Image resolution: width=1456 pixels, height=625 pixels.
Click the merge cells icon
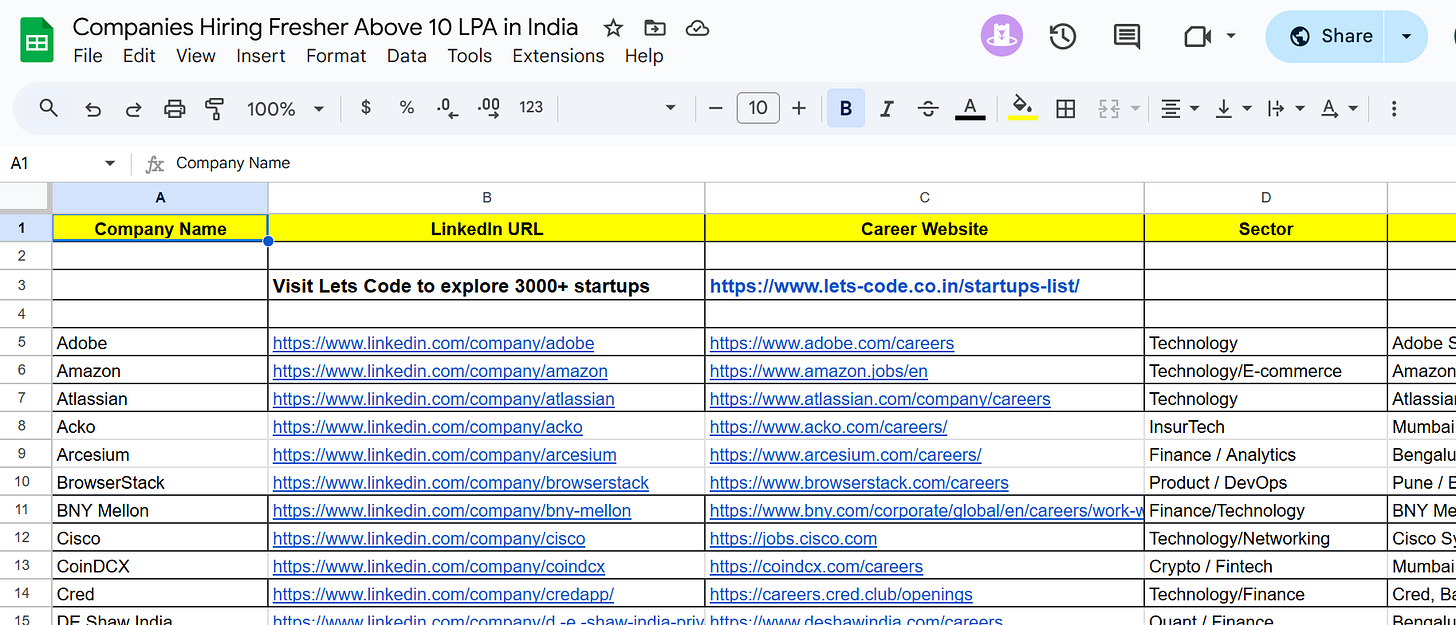click(1108, 109)
